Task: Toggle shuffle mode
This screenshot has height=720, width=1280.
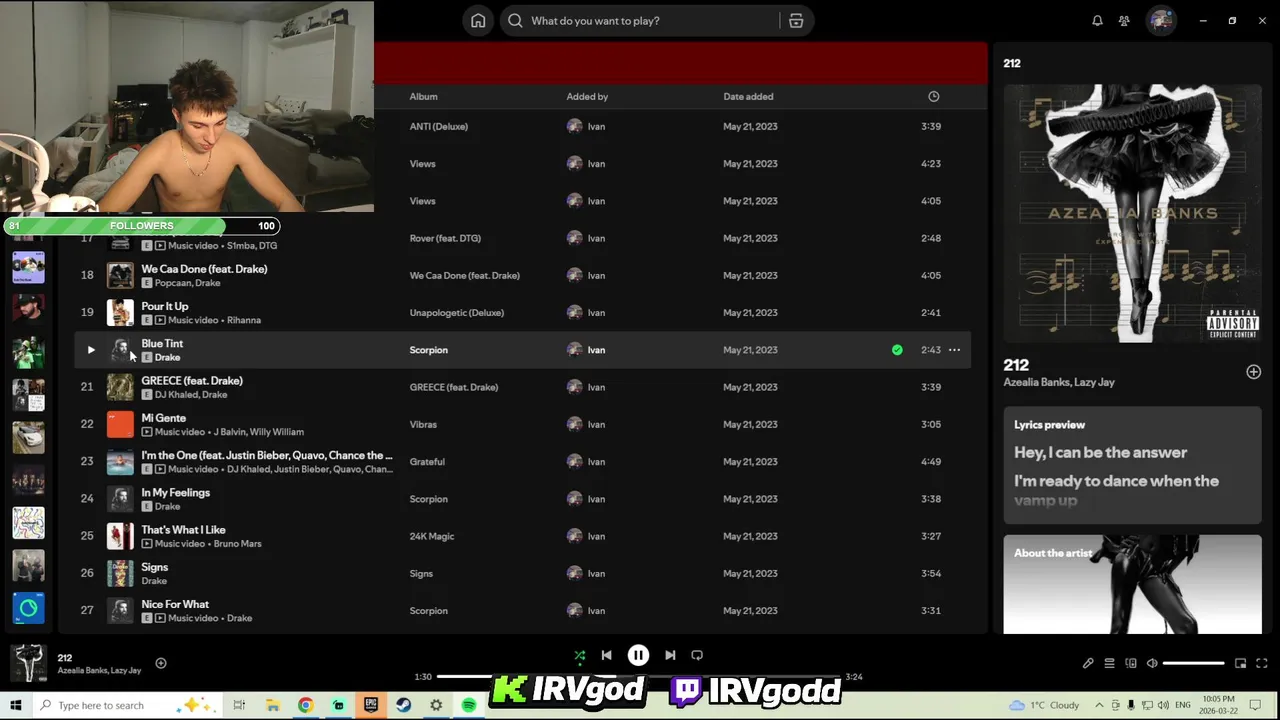Action: 579,655
